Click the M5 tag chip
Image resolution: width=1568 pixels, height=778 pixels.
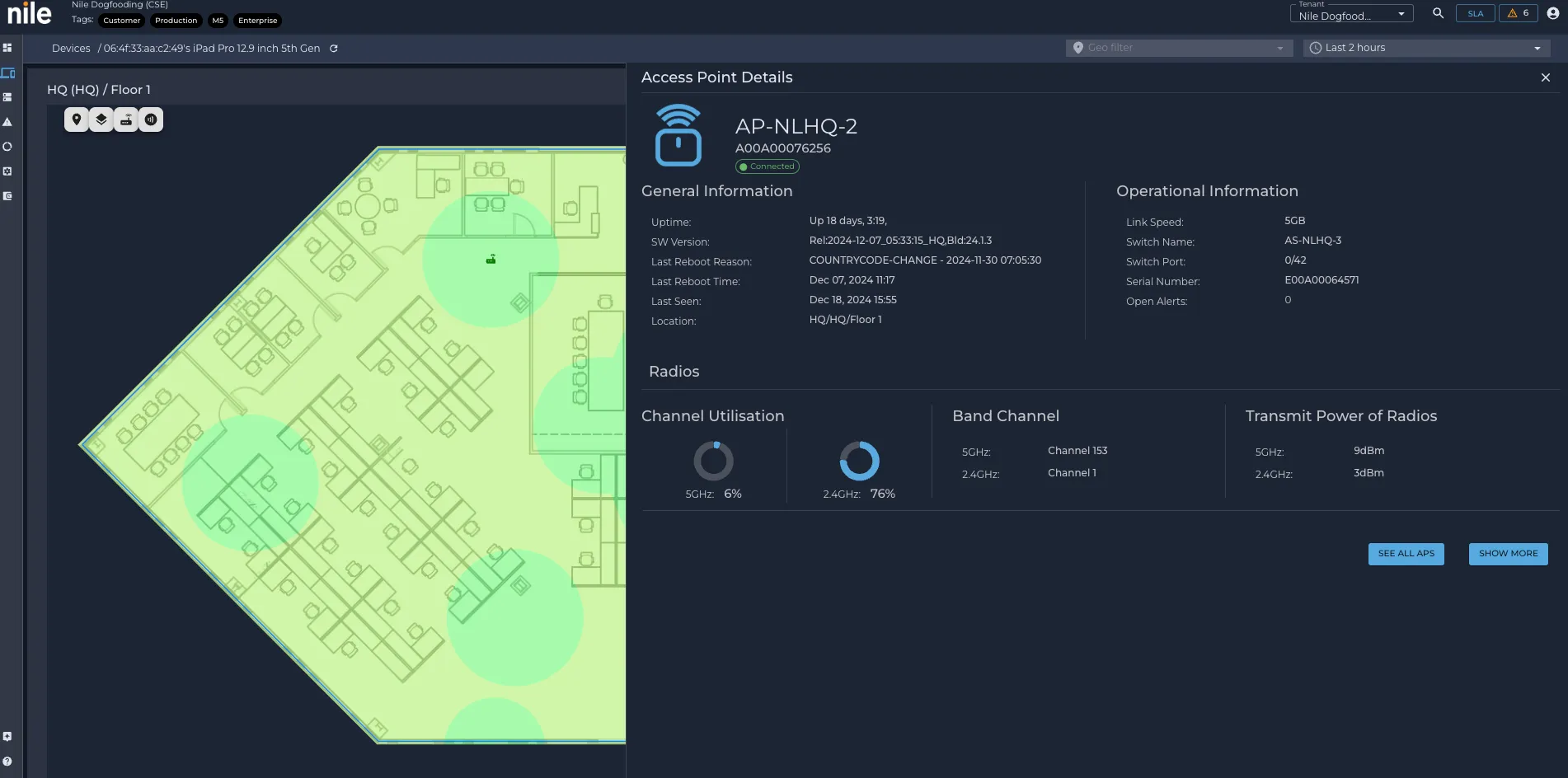click(218, 21)
